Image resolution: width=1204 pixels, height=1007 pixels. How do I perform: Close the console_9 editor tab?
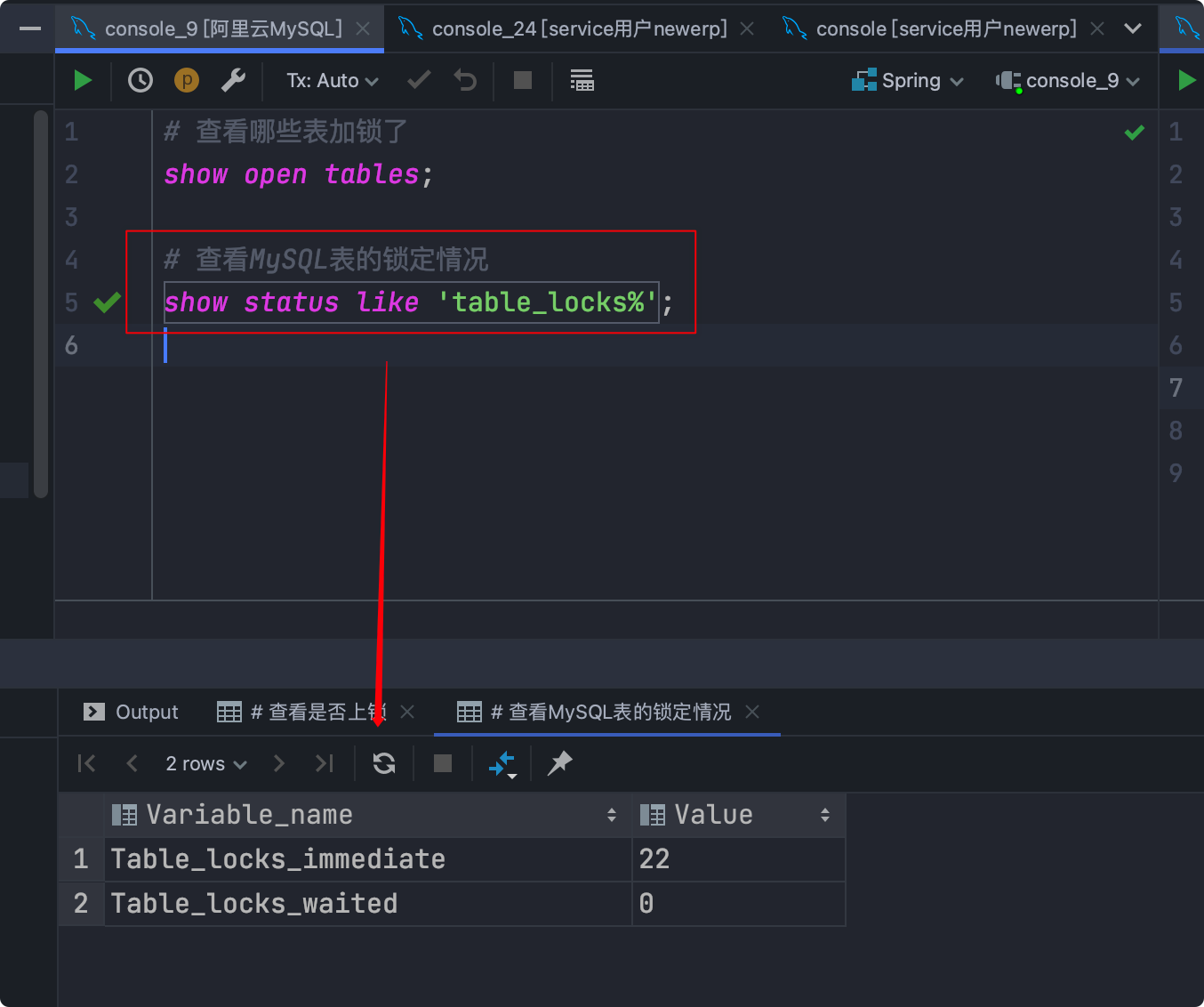click(x=363, y=28)
